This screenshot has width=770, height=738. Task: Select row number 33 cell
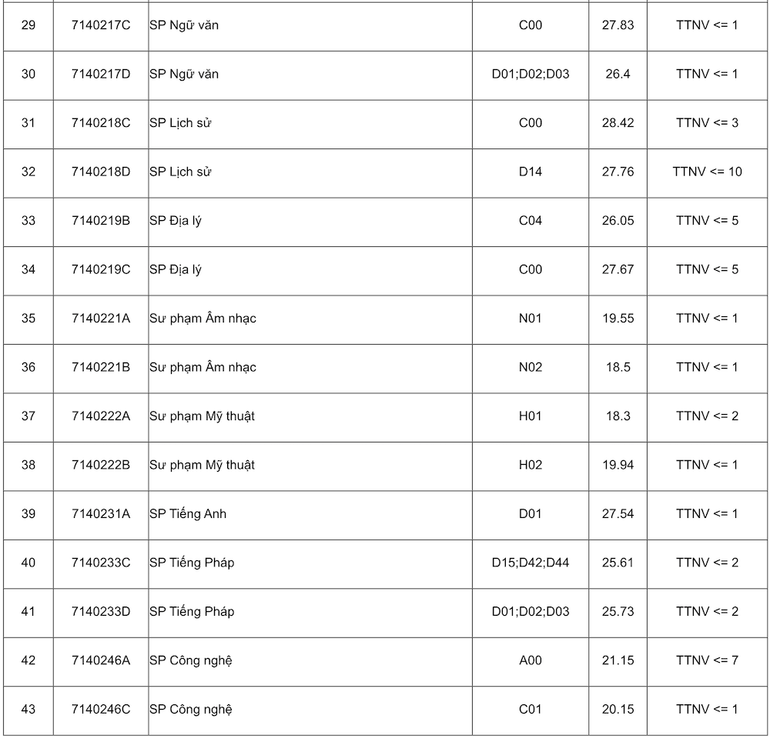click(x=28, y=221)
